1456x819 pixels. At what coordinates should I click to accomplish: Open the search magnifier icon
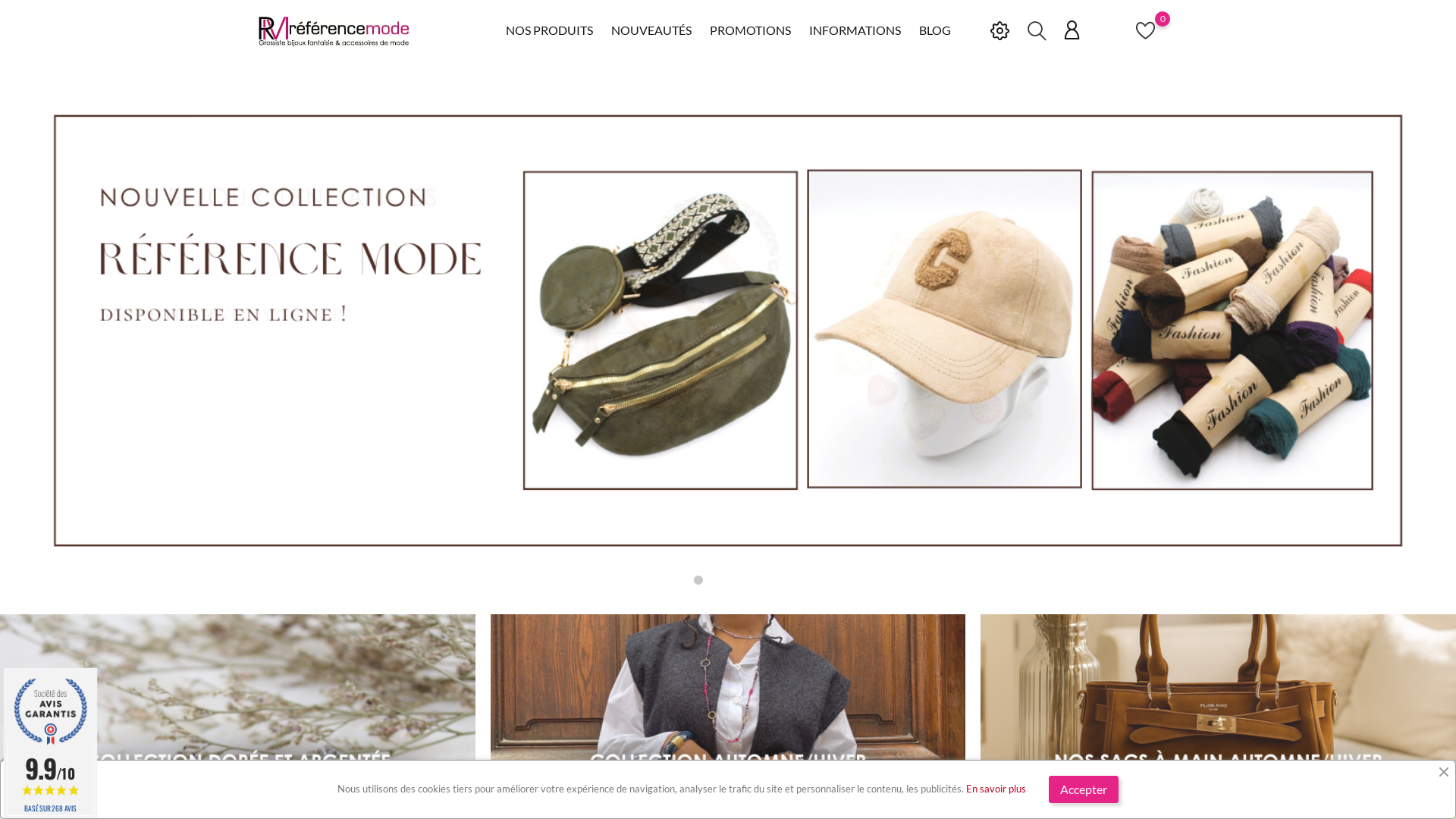click(1037, 30)
